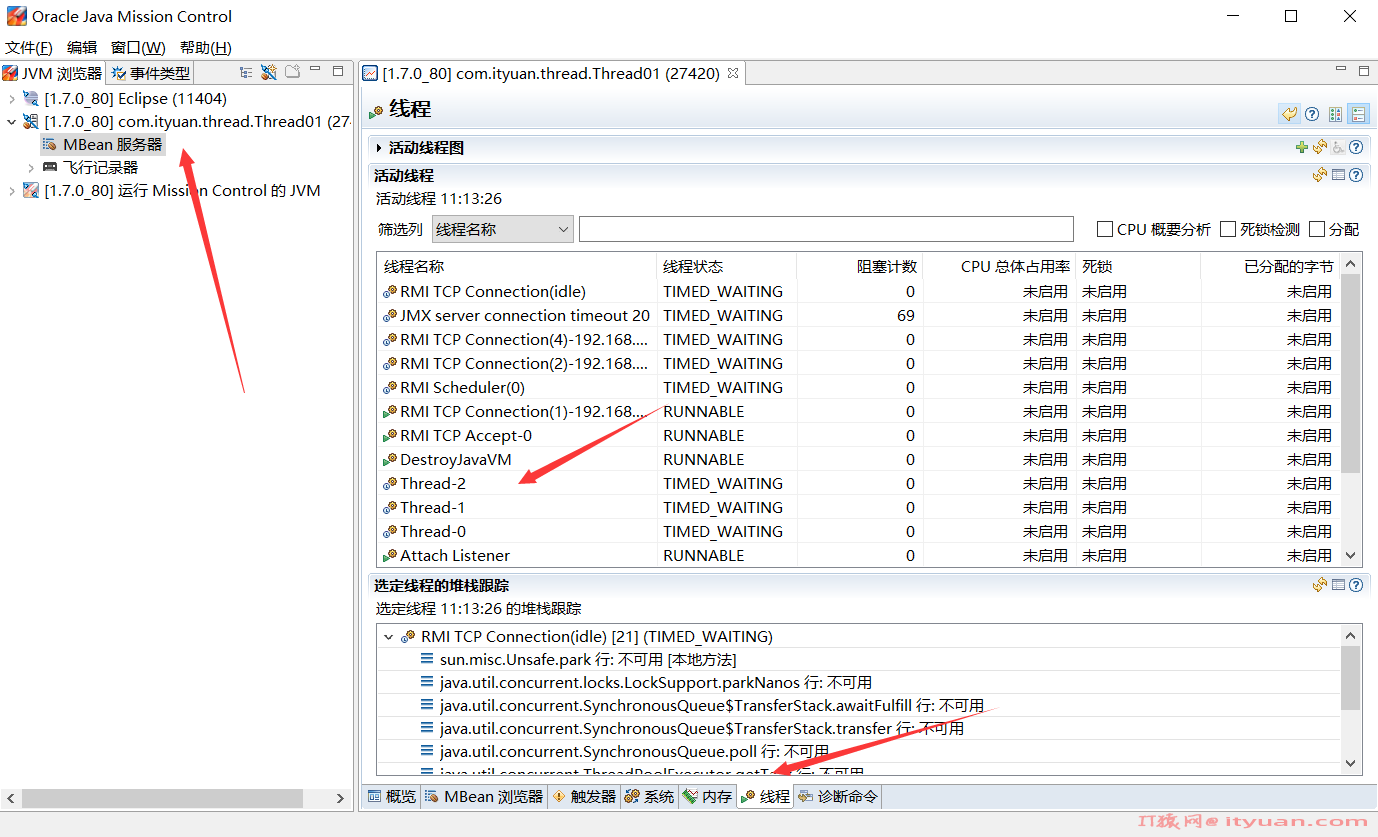Open the 窗口(W) menu
This screenshot has width=1378, height=837.
tap(138, 47)
